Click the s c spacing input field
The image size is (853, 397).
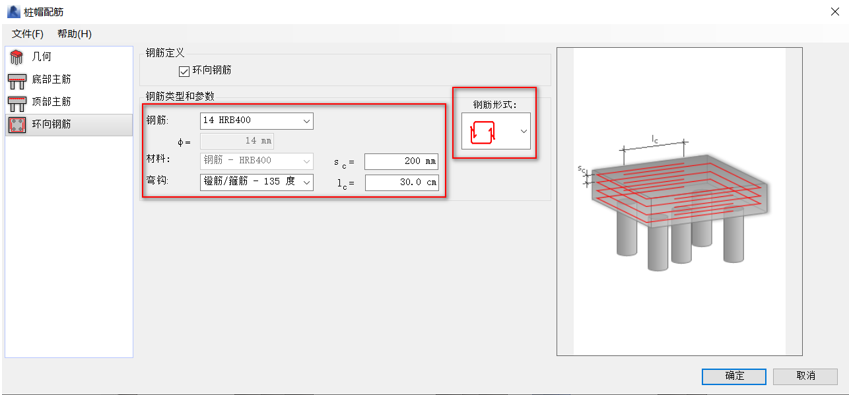(401, 162)
